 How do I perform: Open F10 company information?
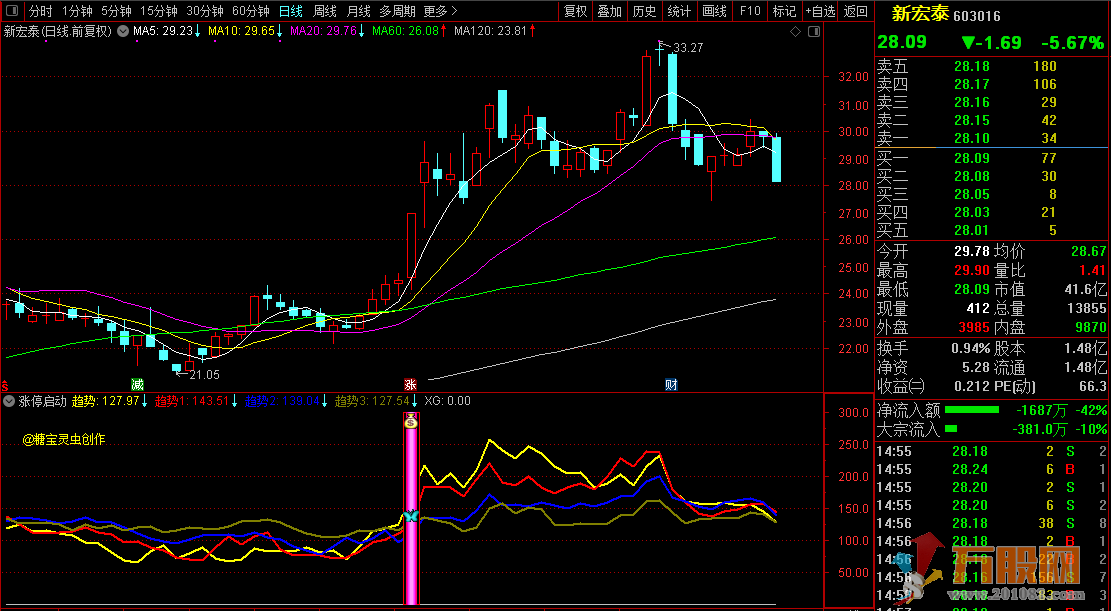tap(750, 11)
